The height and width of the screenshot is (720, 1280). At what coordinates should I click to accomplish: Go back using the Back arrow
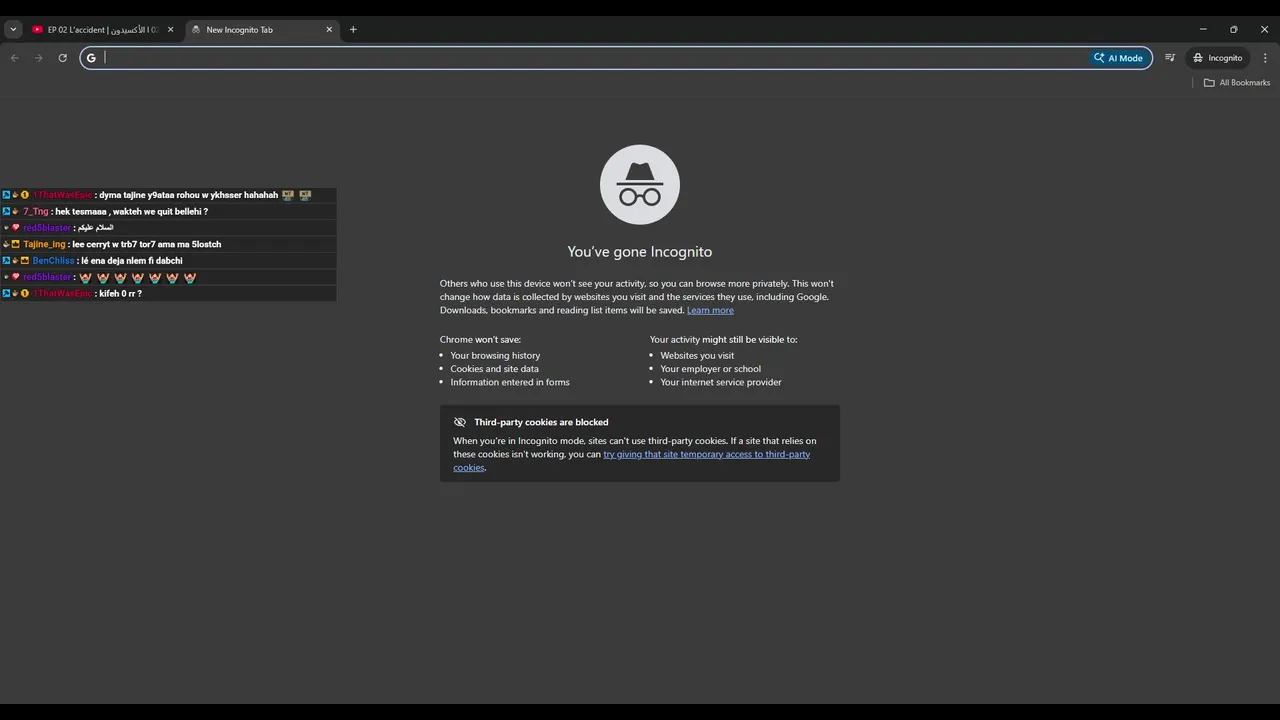[14, 58]
